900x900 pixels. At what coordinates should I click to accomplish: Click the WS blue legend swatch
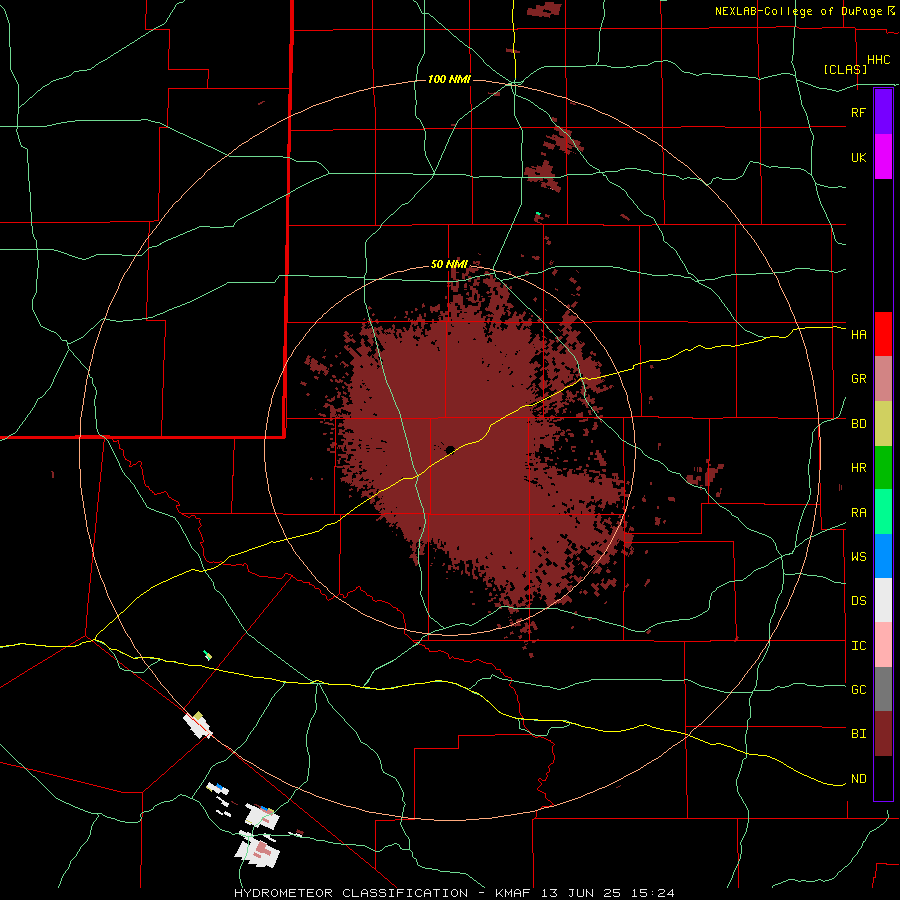pos(883,556)
